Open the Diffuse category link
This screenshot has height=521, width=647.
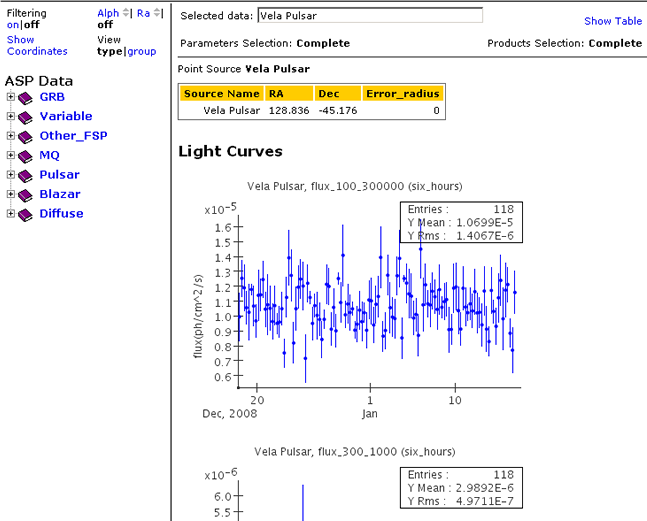coord(61,213)
